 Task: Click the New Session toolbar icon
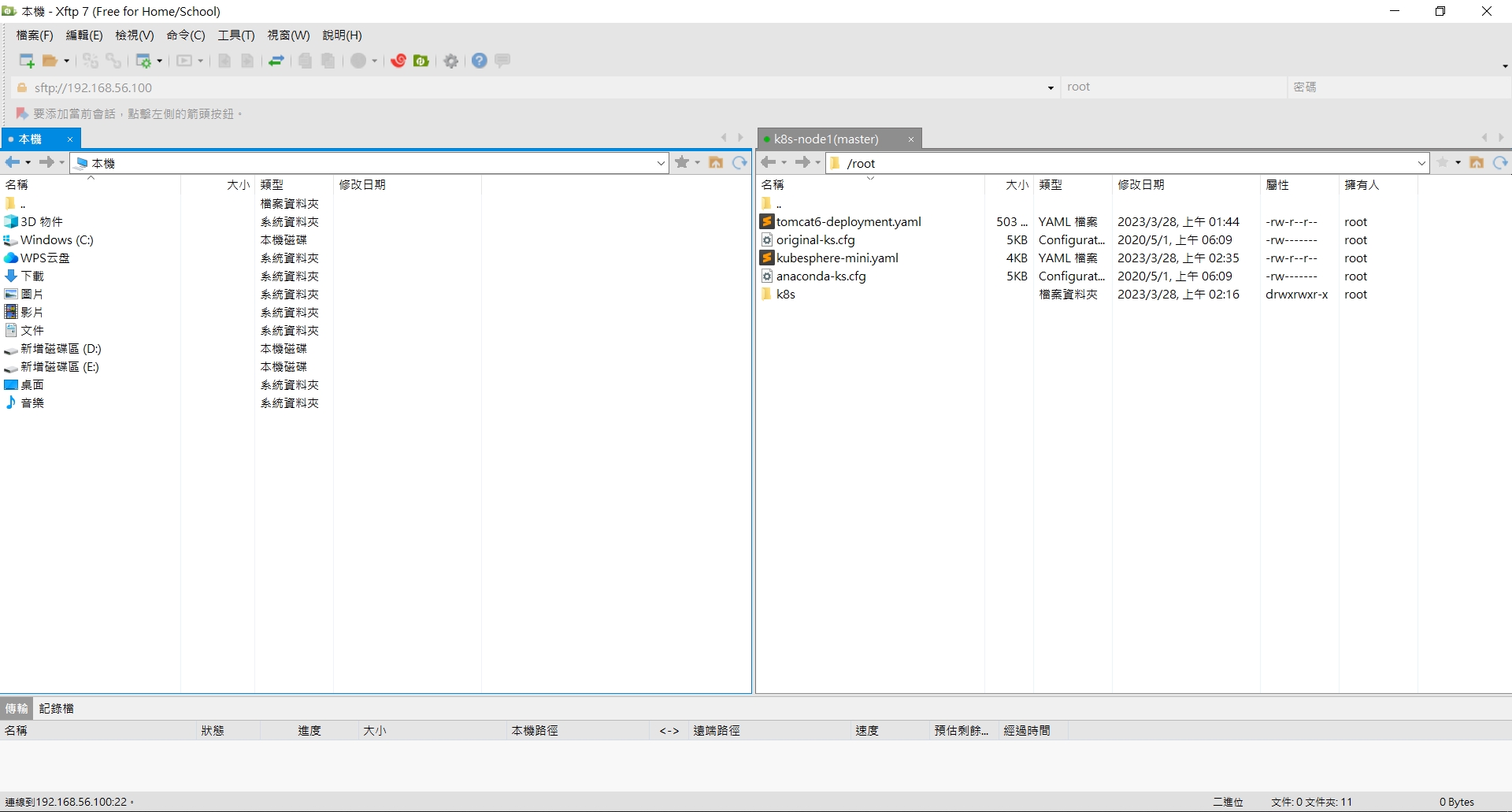(x=27, y=61)
